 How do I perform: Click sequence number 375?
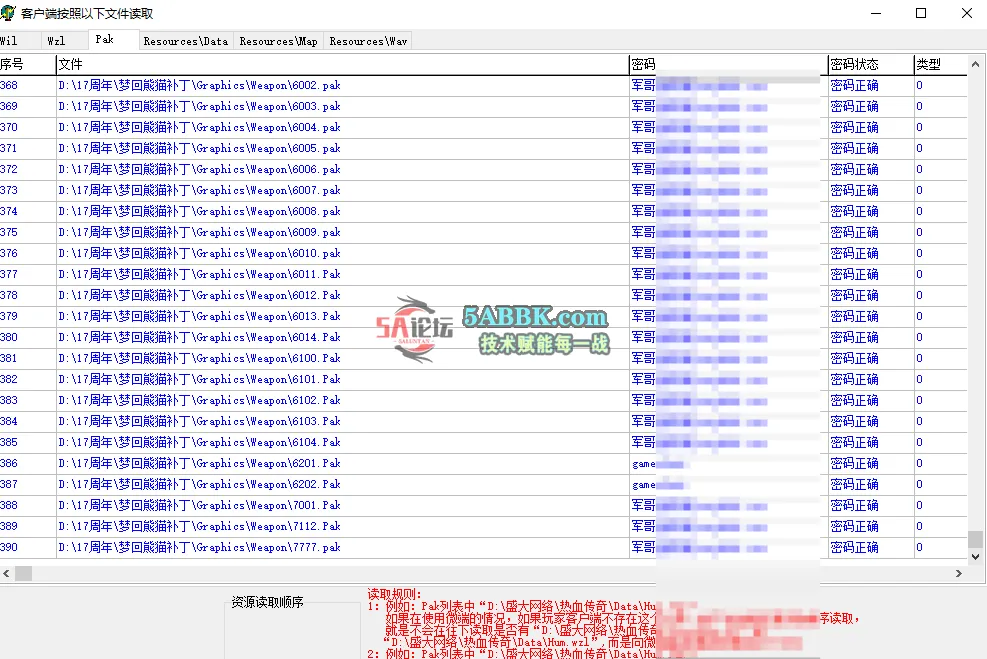point(9,232)
